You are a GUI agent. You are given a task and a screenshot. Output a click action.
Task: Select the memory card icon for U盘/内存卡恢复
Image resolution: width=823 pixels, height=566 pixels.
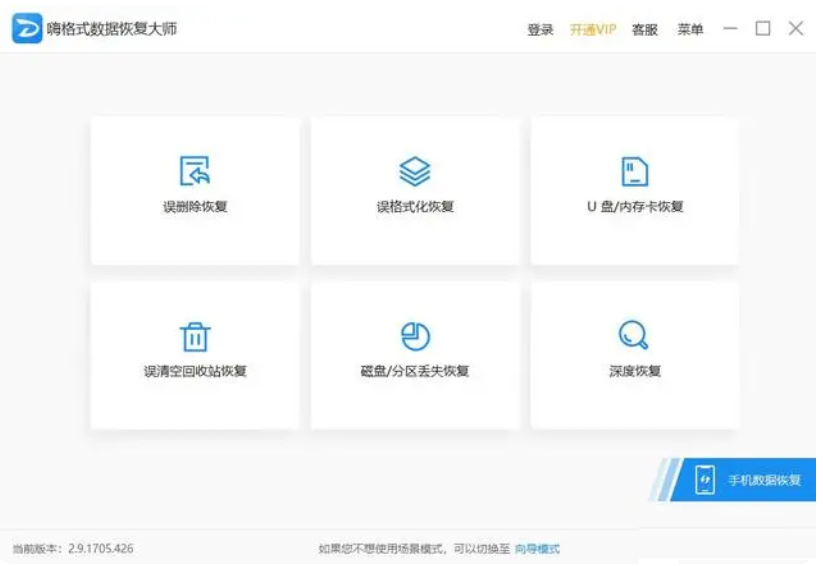634,171
